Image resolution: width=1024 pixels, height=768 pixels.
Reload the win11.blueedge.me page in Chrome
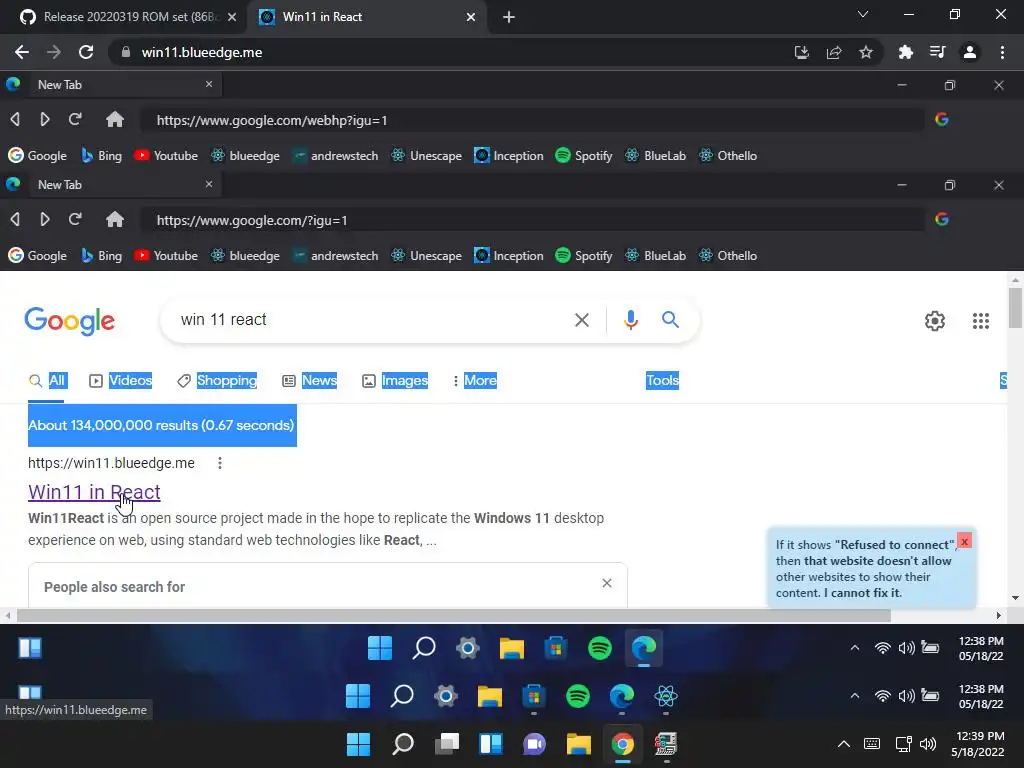coord(86,52)
